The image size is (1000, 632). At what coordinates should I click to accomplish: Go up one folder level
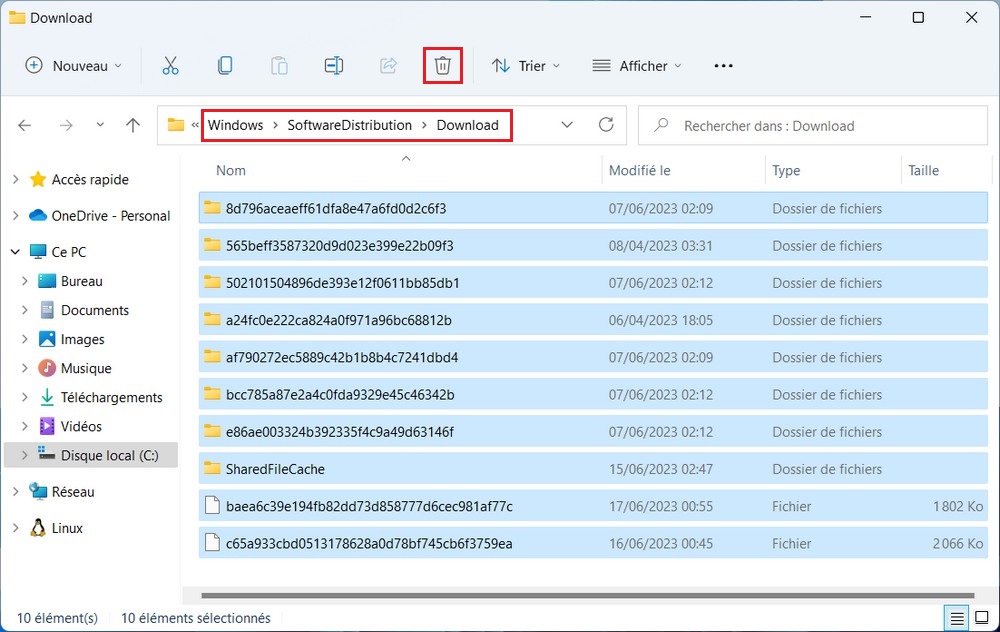click(133, 125)
